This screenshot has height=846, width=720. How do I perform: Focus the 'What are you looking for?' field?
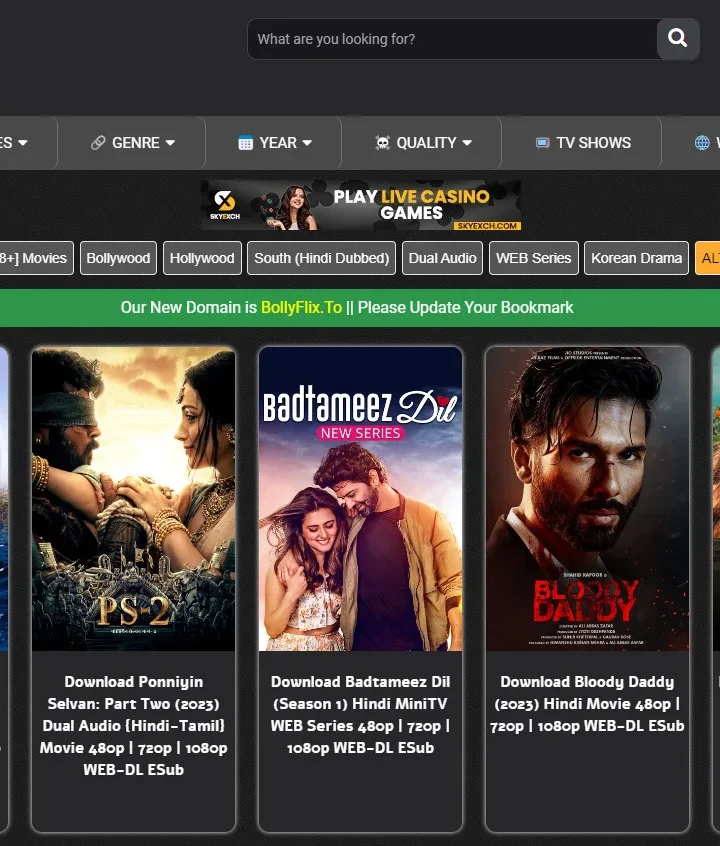pos(452,39)
